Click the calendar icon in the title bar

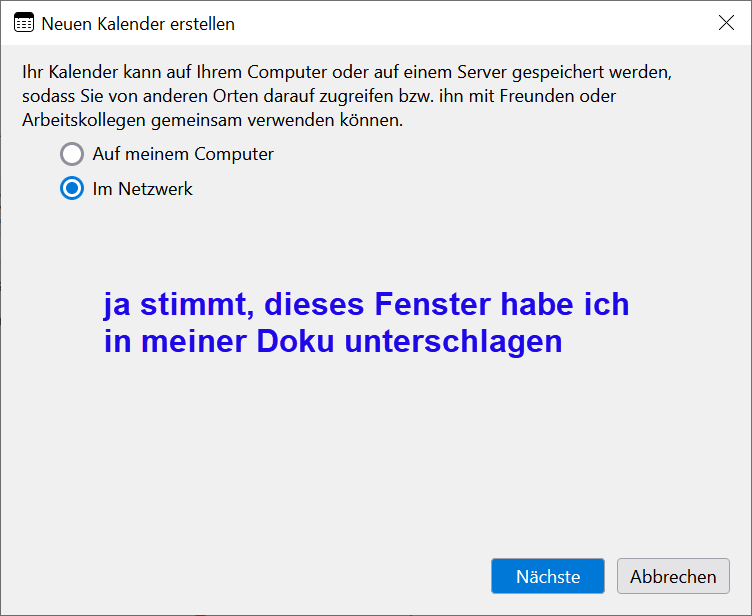coord(23,23)
